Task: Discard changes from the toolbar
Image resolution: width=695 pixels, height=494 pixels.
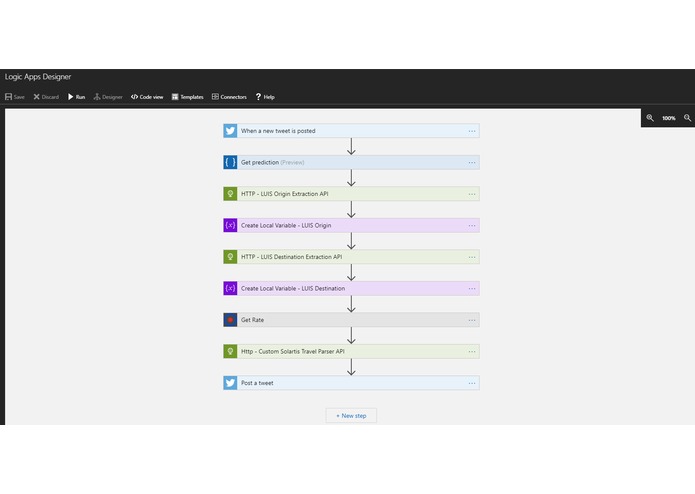Action: click(46, 97)
